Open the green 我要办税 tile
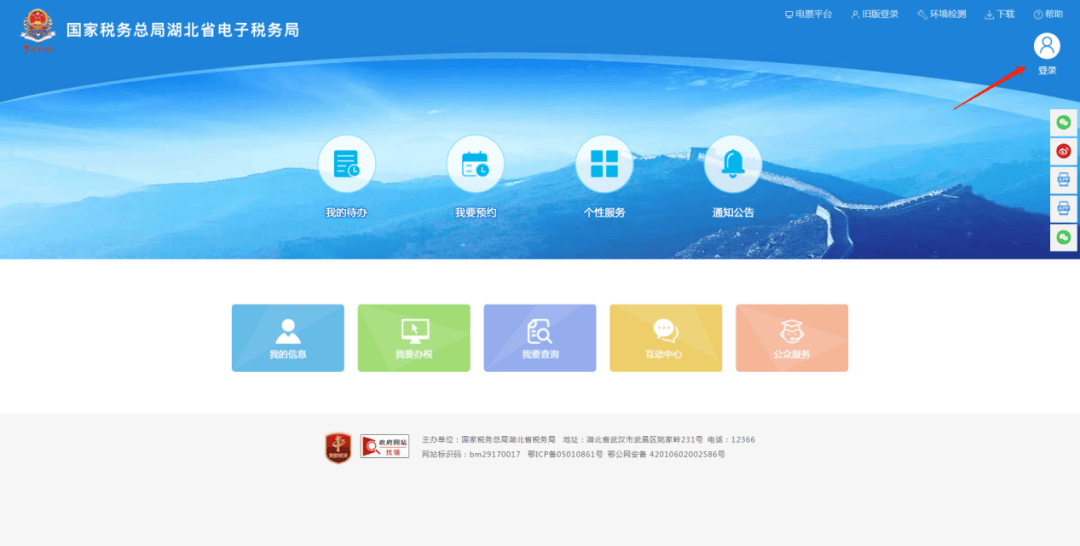 (414, 338)
